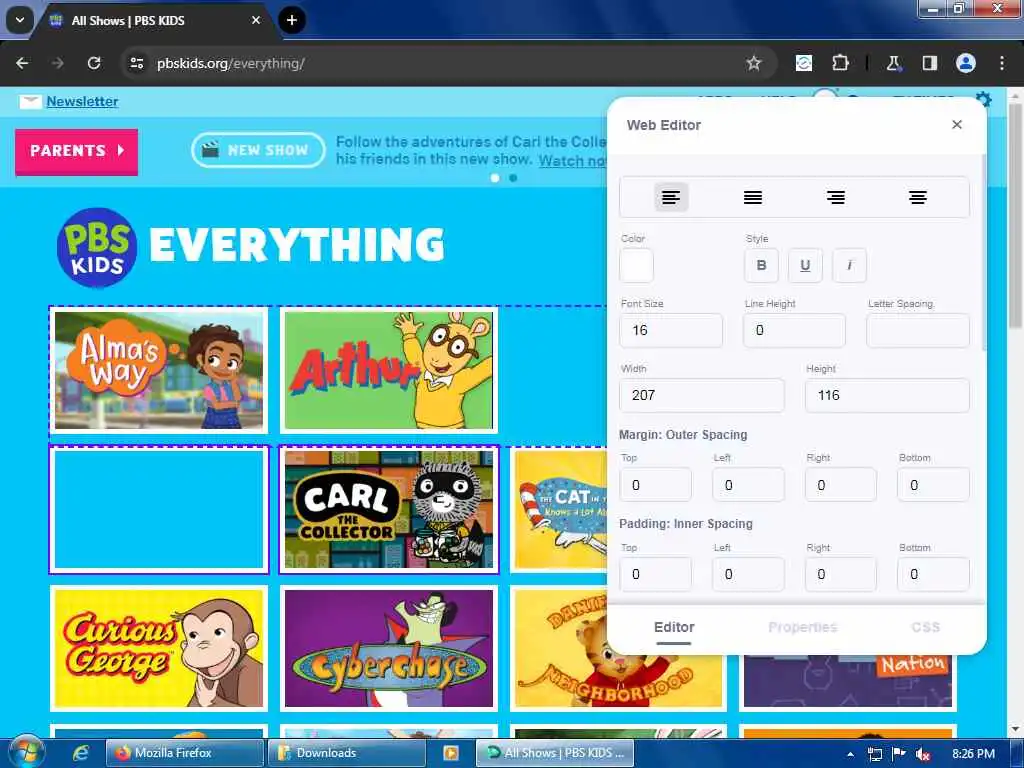
Task: Switch to Mozilla Firefox taskbar item
Action: pyautogui.click(x=185, y=753)
